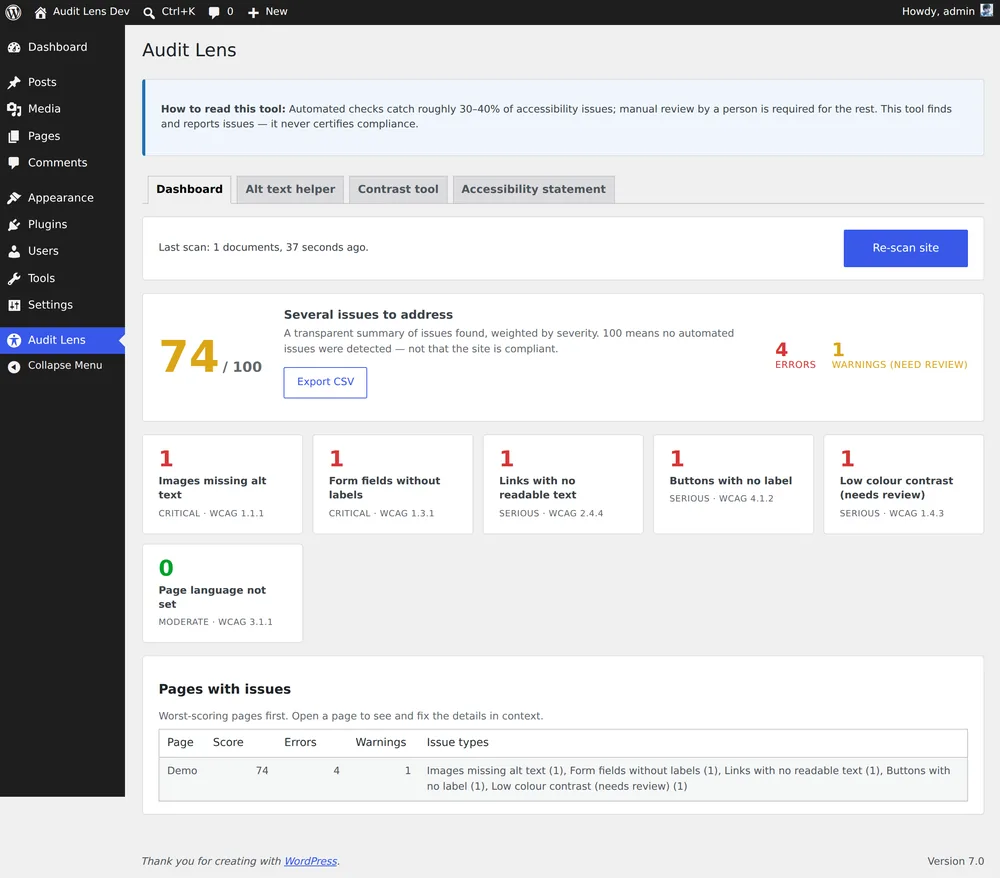Select the Page language not set card
The image size is (1000, 878).
point(223,594)
